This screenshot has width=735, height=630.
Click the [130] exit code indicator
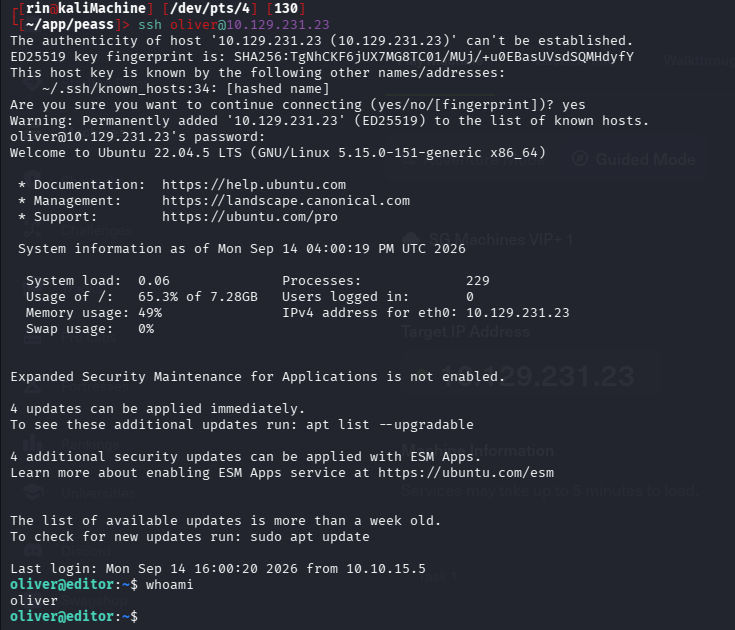[286, 8]
